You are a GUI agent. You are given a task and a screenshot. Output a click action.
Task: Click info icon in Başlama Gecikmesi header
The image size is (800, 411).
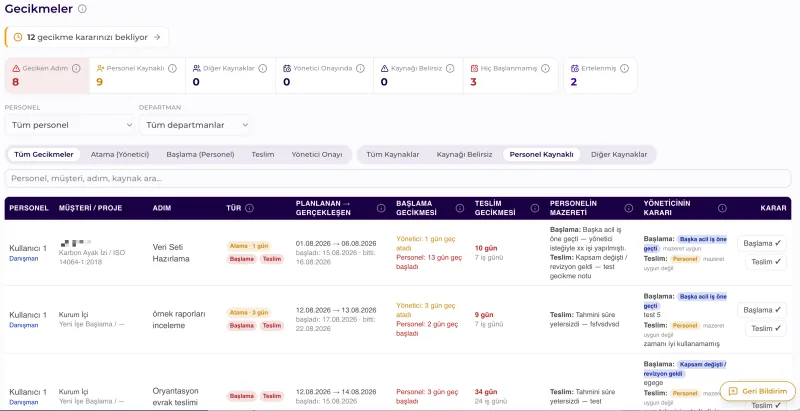[460, 208]
